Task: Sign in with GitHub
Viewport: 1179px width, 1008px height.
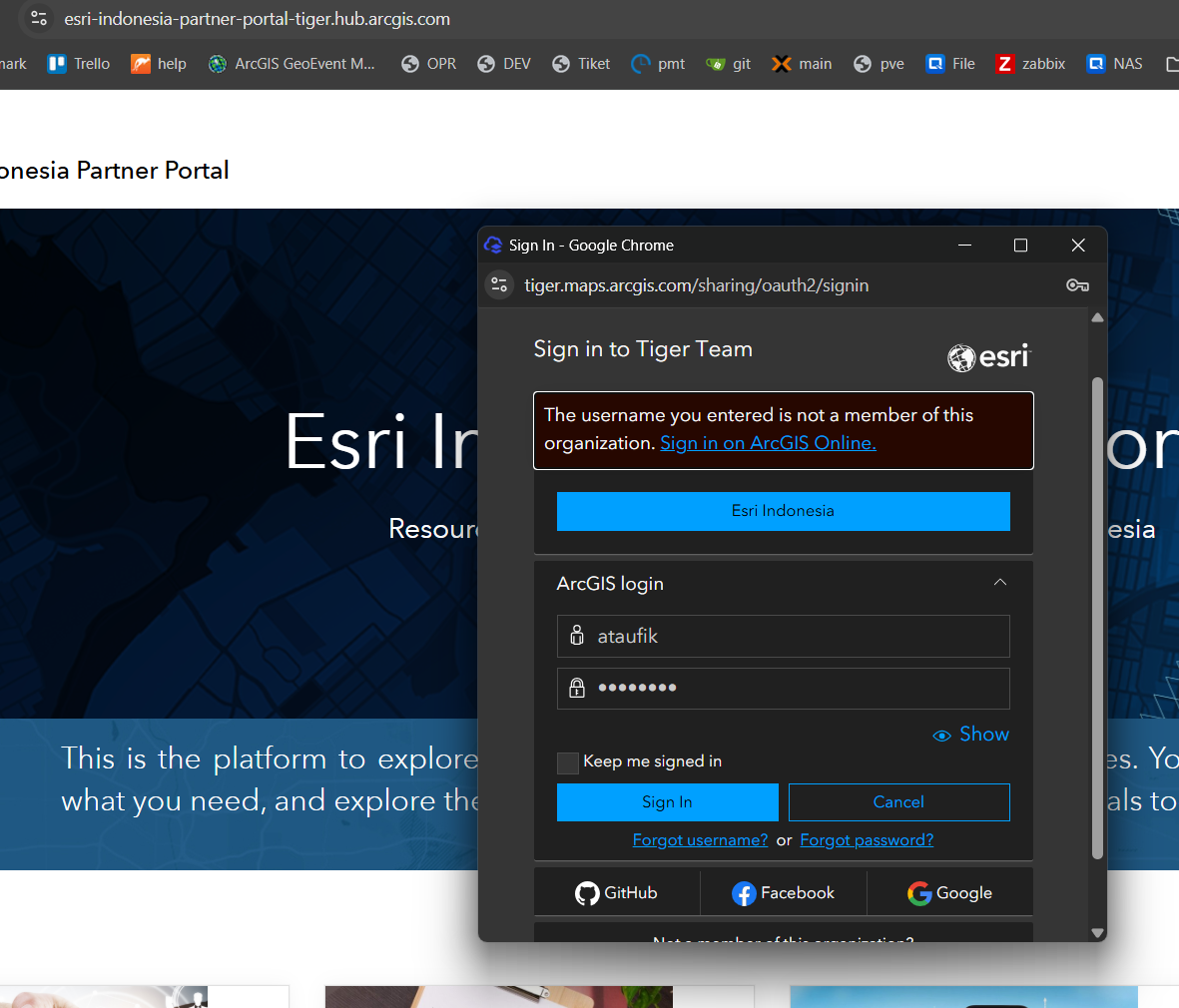Action: 617,893
